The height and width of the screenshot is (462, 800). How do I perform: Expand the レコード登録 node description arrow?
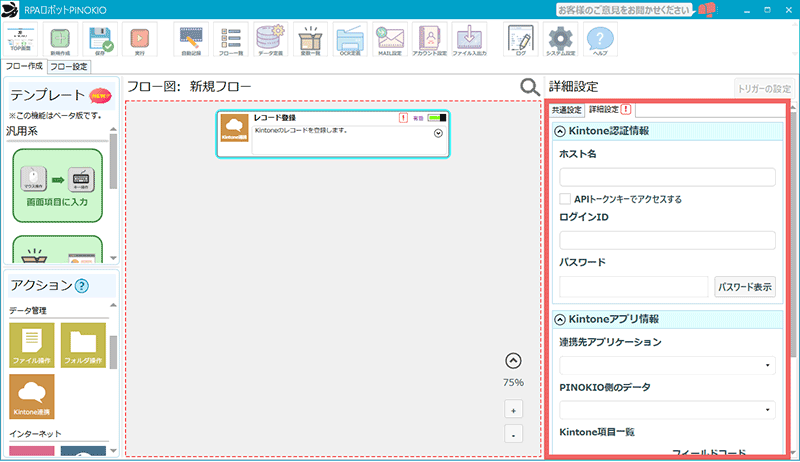(x=438, y=134)
